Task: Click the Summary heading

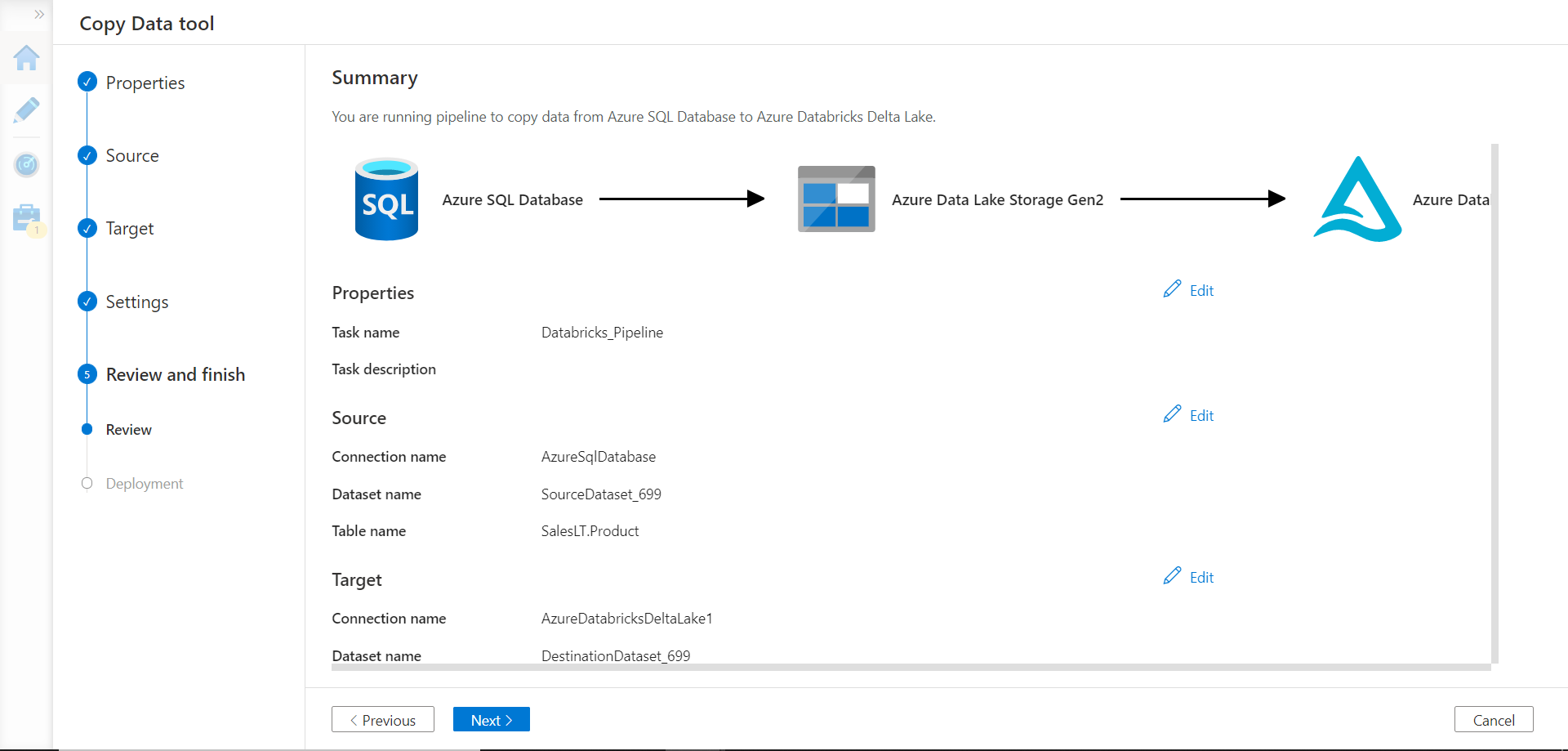Action: click(x=375, y=78)
